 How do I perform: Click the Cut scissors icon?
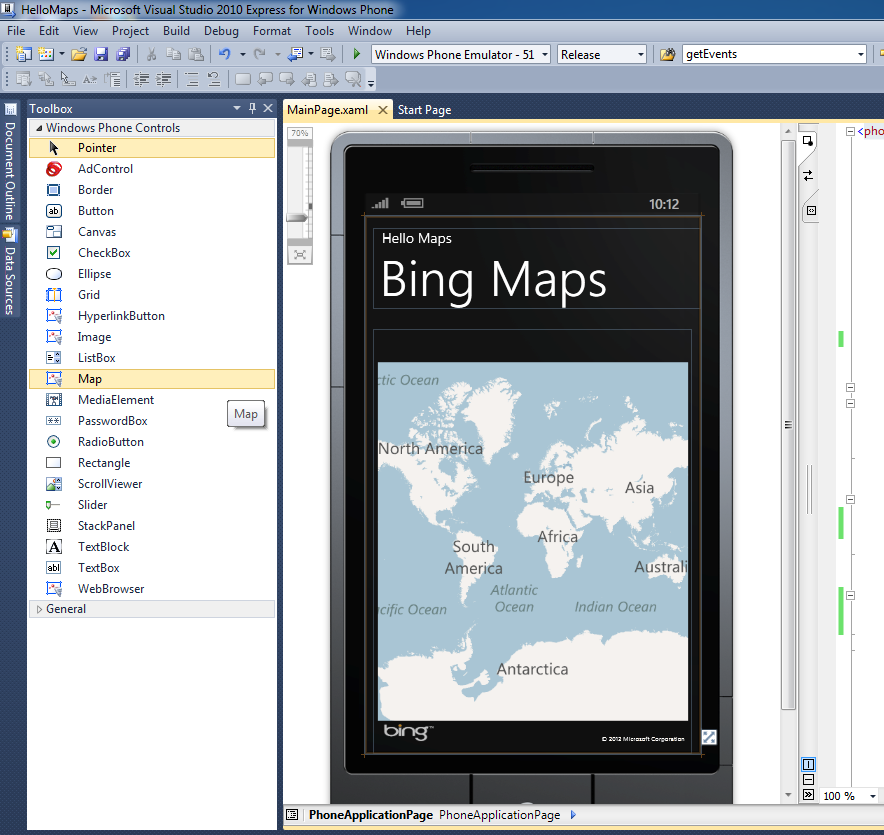[151, 54]
